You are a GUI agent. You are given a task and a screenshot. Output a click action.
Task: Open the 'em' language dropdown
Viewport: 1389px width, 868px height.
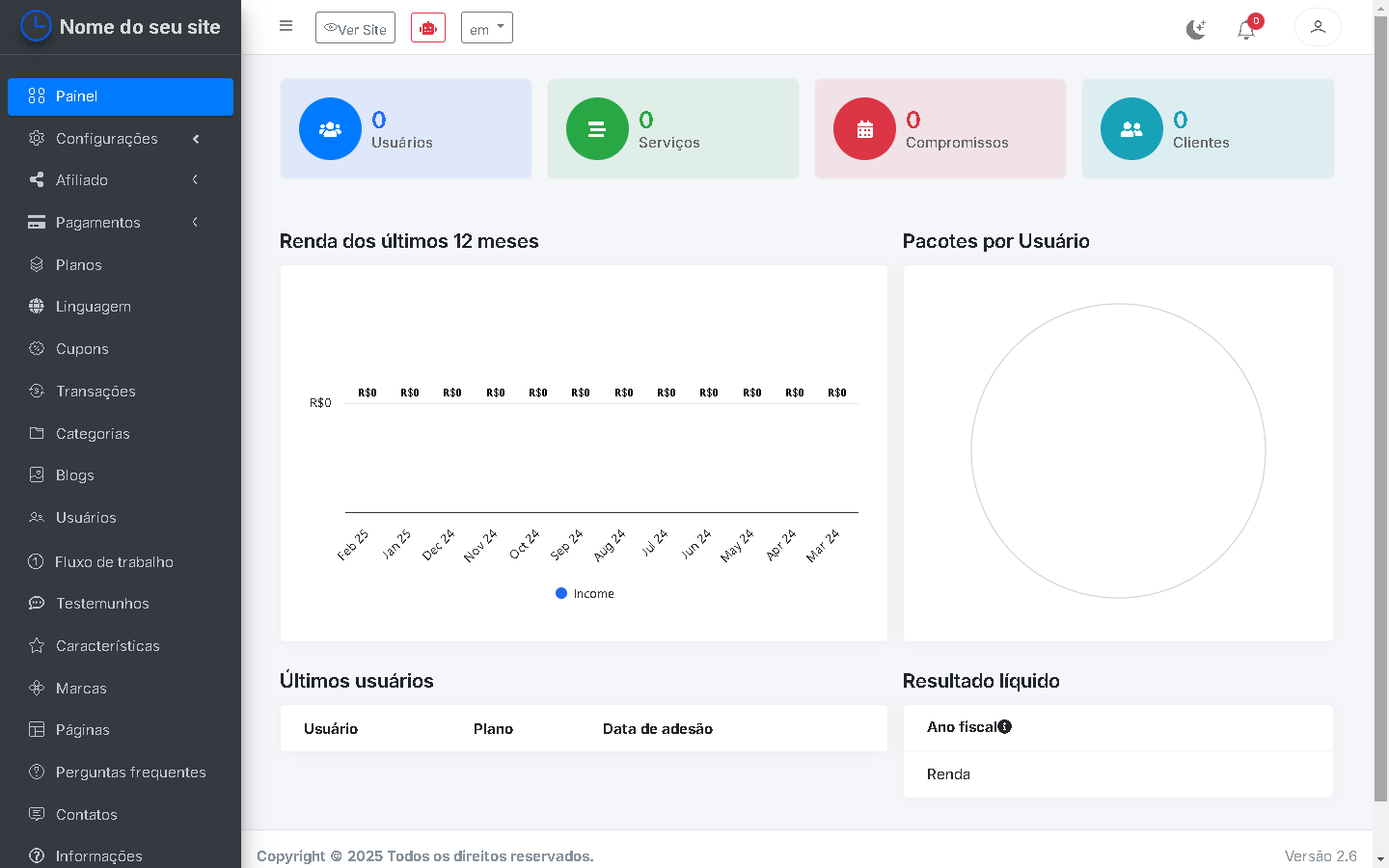[487, 28]
